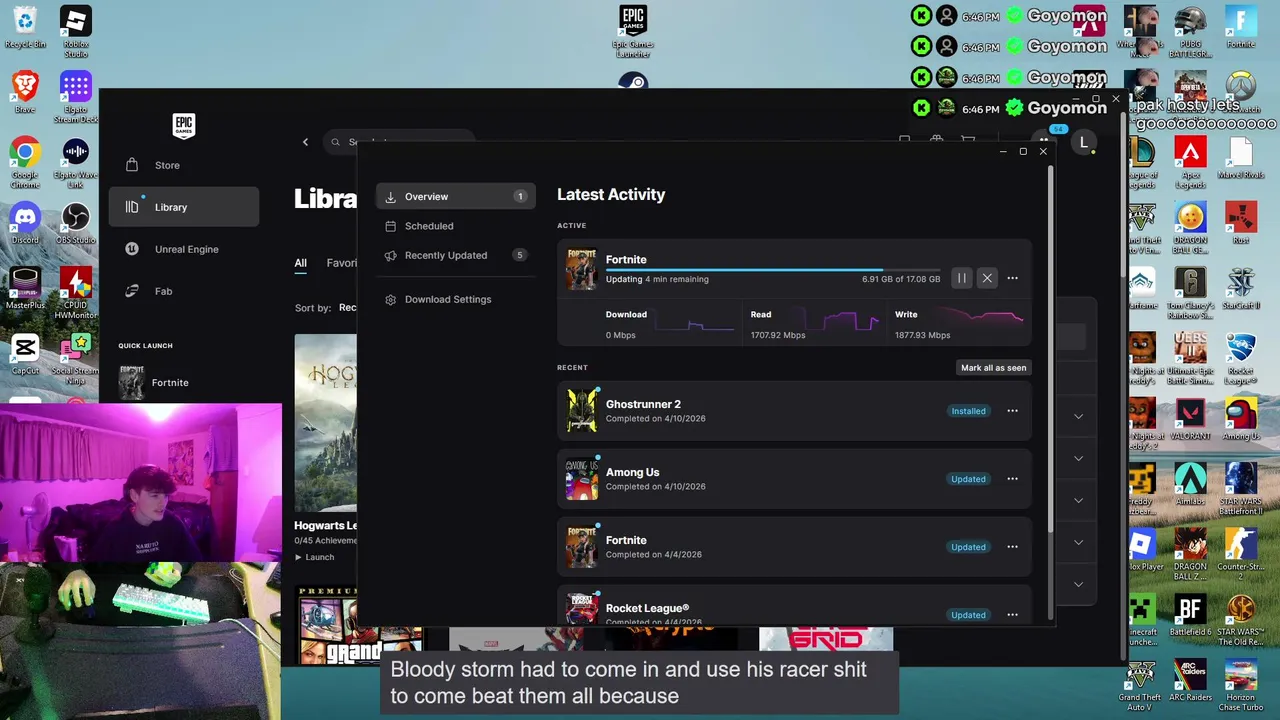Open Elgato Wave Link shortcut
1280x720 pixels.
[75, 162]
